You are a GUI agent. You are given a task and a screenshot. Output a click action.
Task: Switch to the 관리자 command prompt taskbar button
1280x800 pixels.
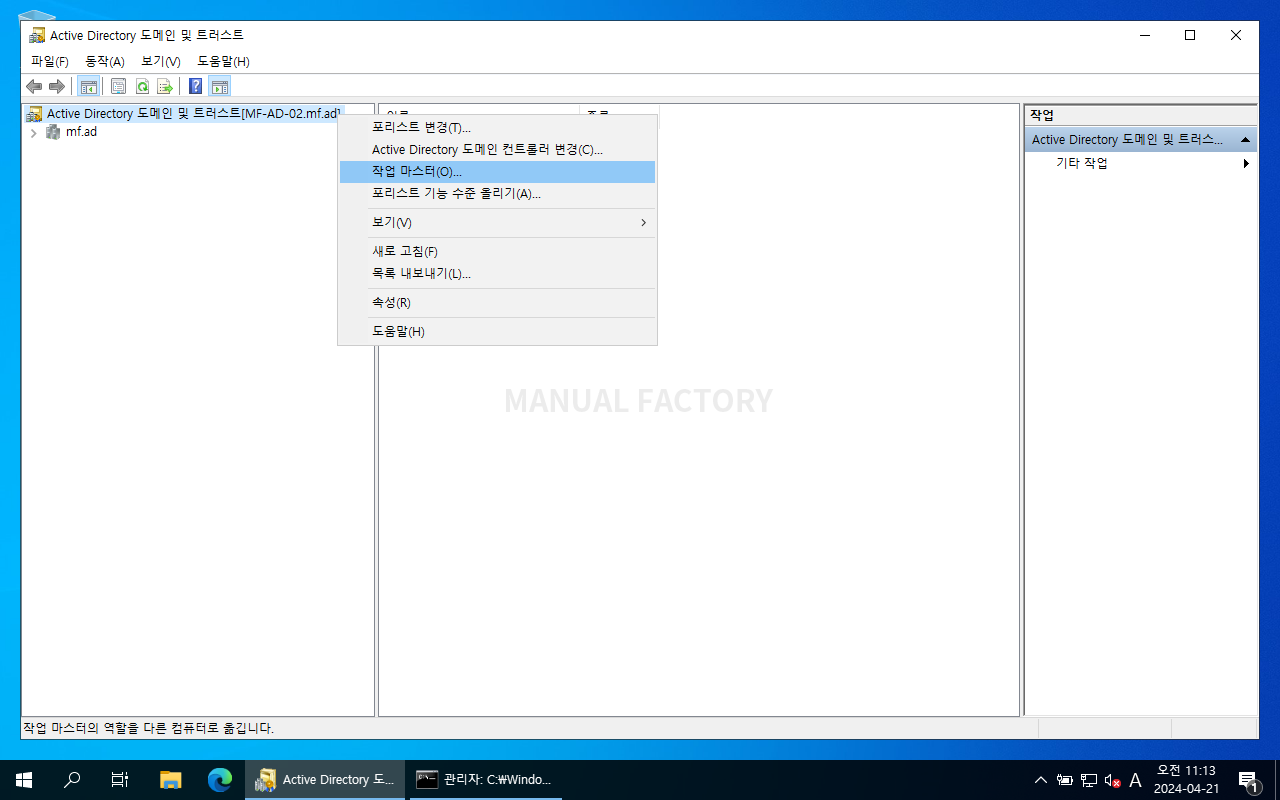(x=485, y=780)
